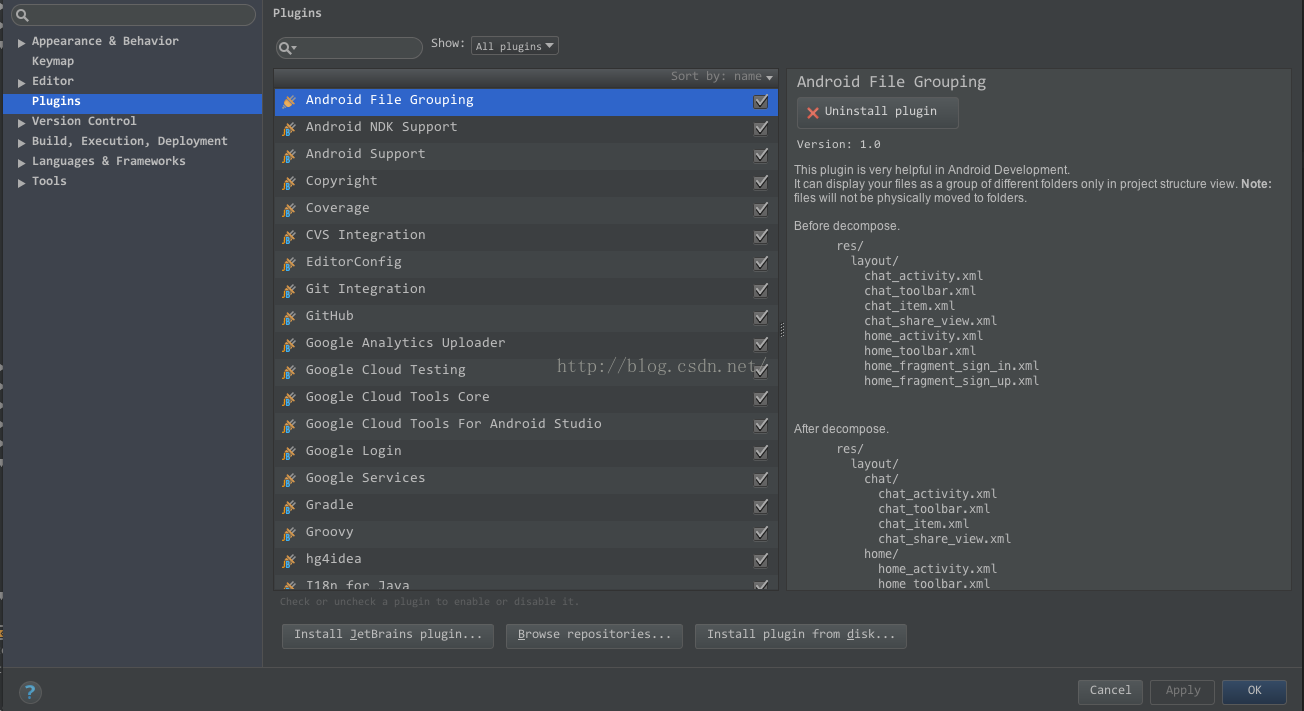Click the plugin search magnifier icon
This screenshot has width=1304, height=711.
[287, 48]
